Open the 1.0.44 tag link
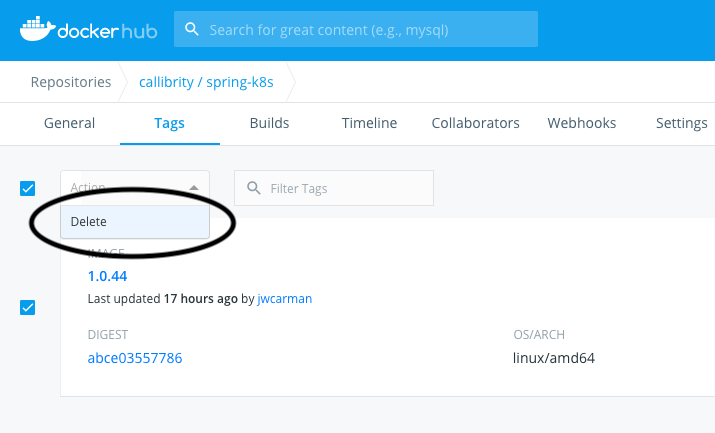Screen dimensions: 715x433 pyautogui.click(x=108, y=276)
